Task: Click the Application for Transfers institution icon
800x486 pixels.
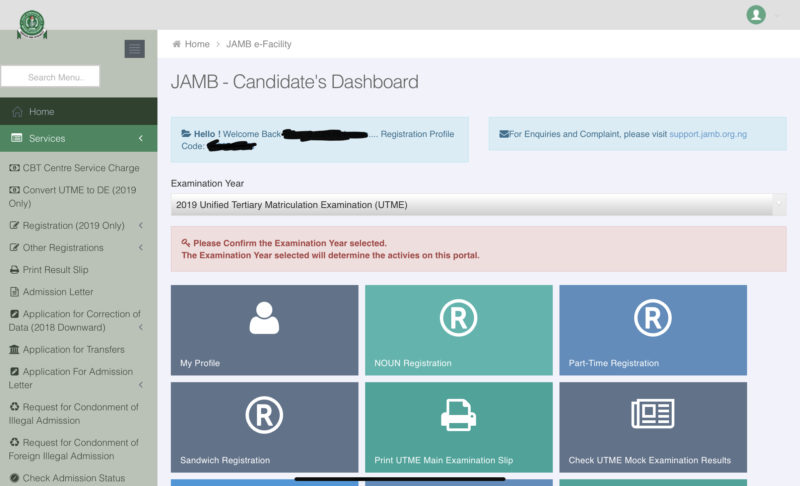Action: [14, 349]
